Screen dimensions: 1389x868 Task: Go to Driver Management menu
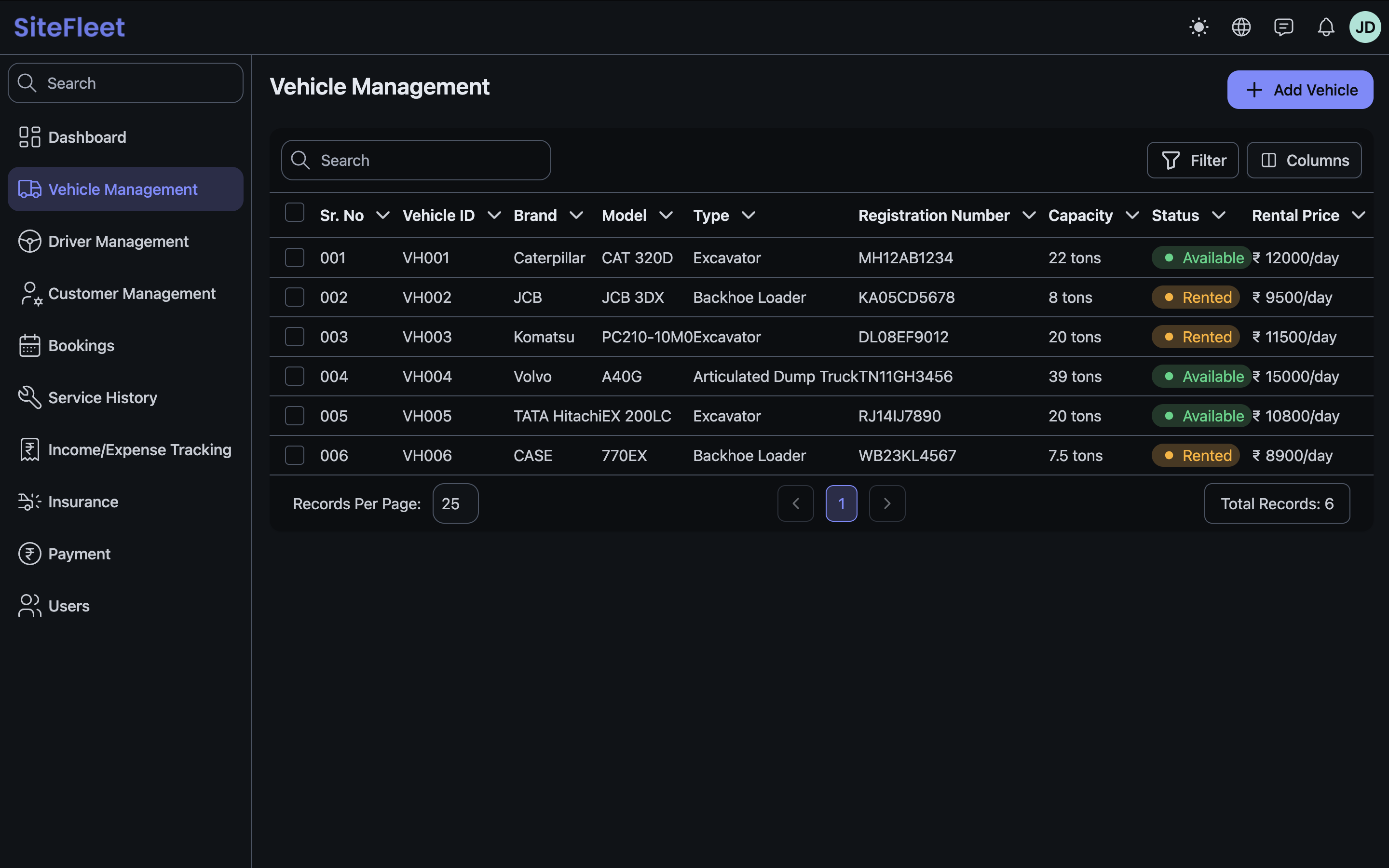[x=118, y=241]
